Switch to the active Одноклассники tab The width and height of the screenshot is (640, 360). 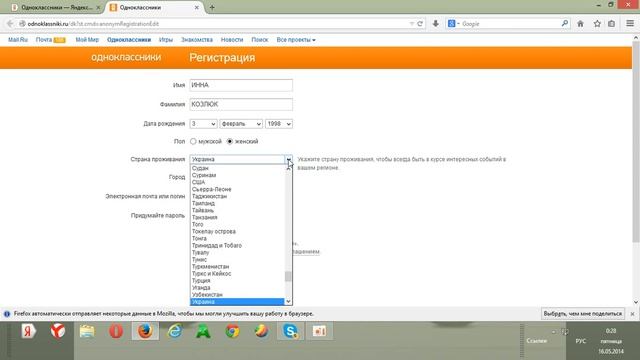coord(154,7)
